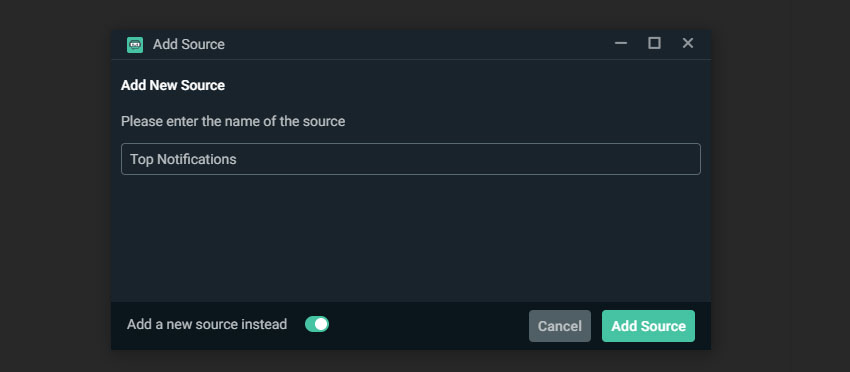Image resolution: width=850 pixels, height=372 pixels.
Task: Close the Add Source dialog
Action: click(x=687, y=43)
